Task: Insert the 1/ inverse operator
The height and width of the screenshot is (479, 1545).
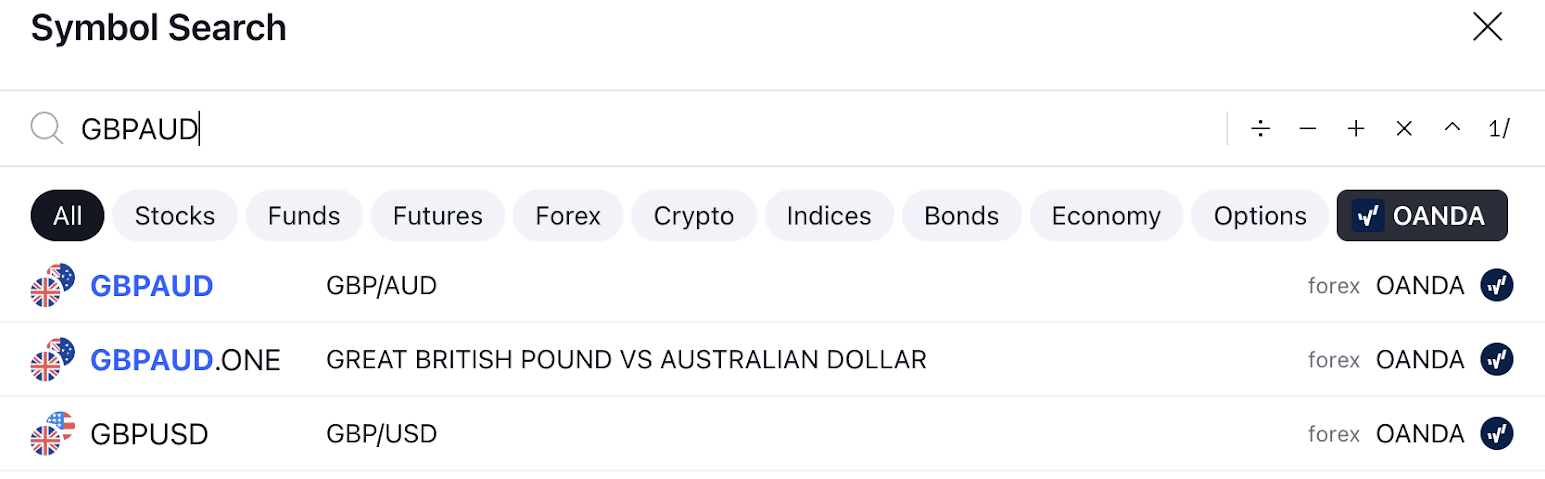Action: (1498, 128)
